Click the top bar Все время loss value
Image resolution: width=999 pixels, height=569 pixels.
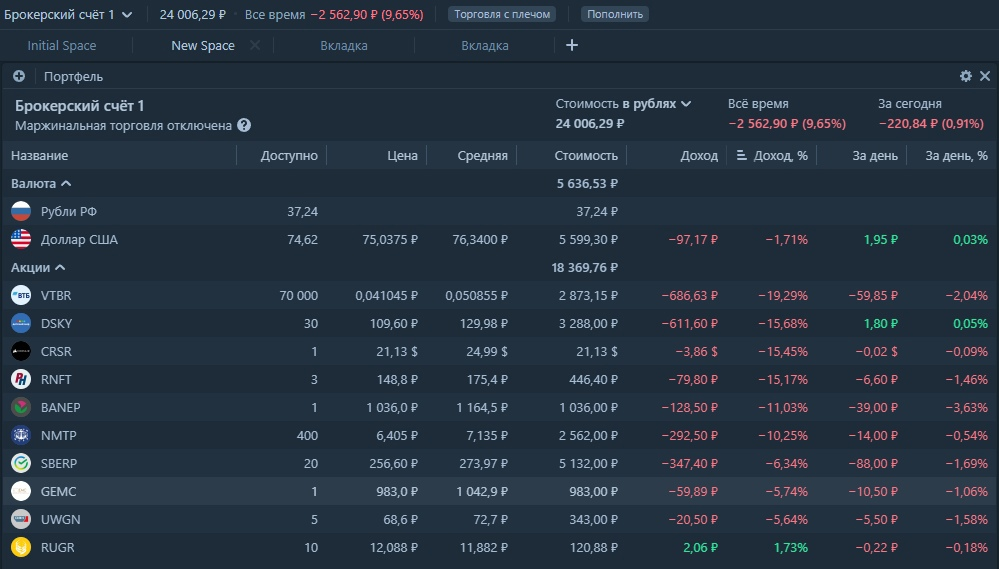[367, 15]
